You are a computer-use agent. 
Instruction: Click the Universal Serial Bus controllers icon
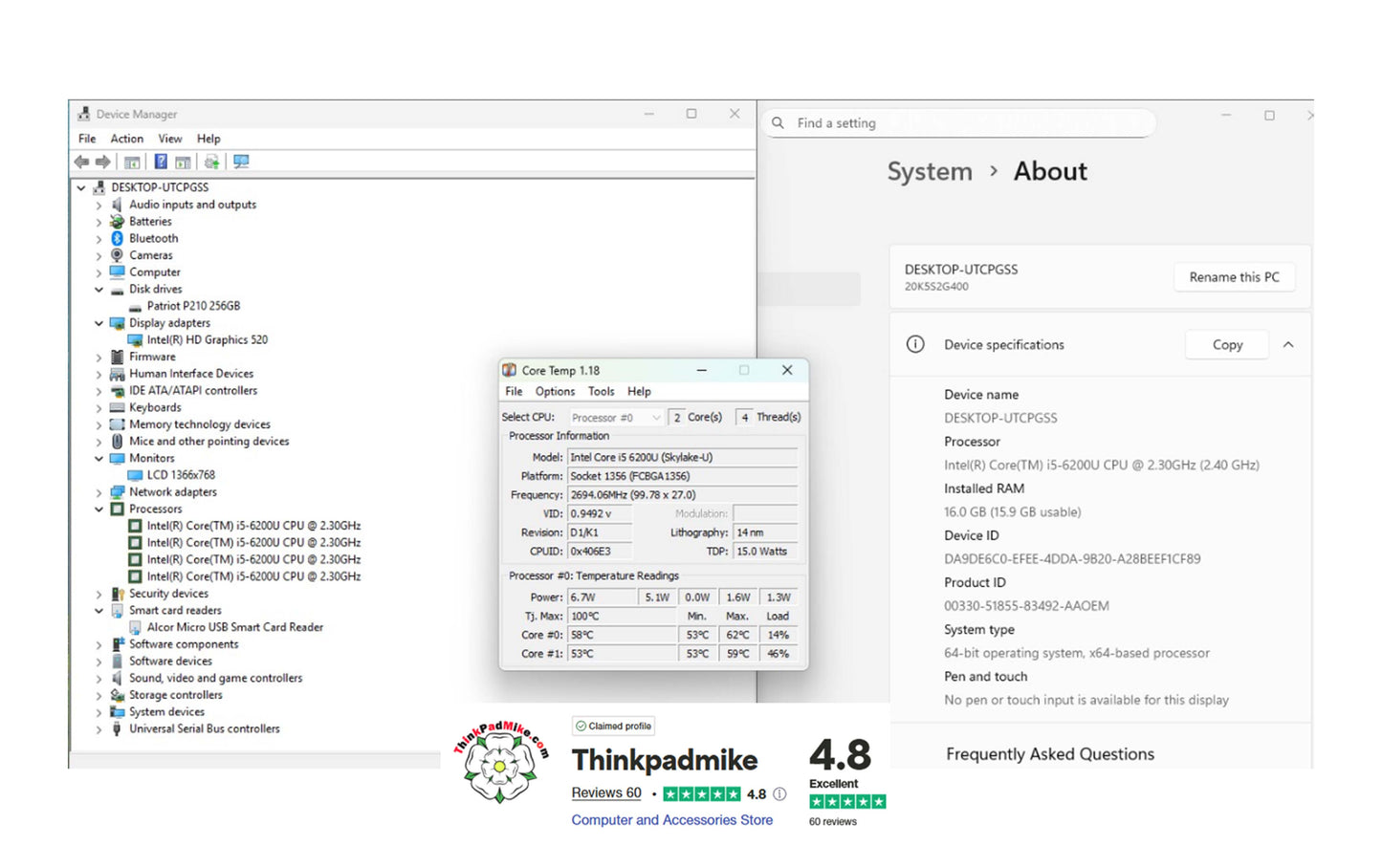point(117,728)
